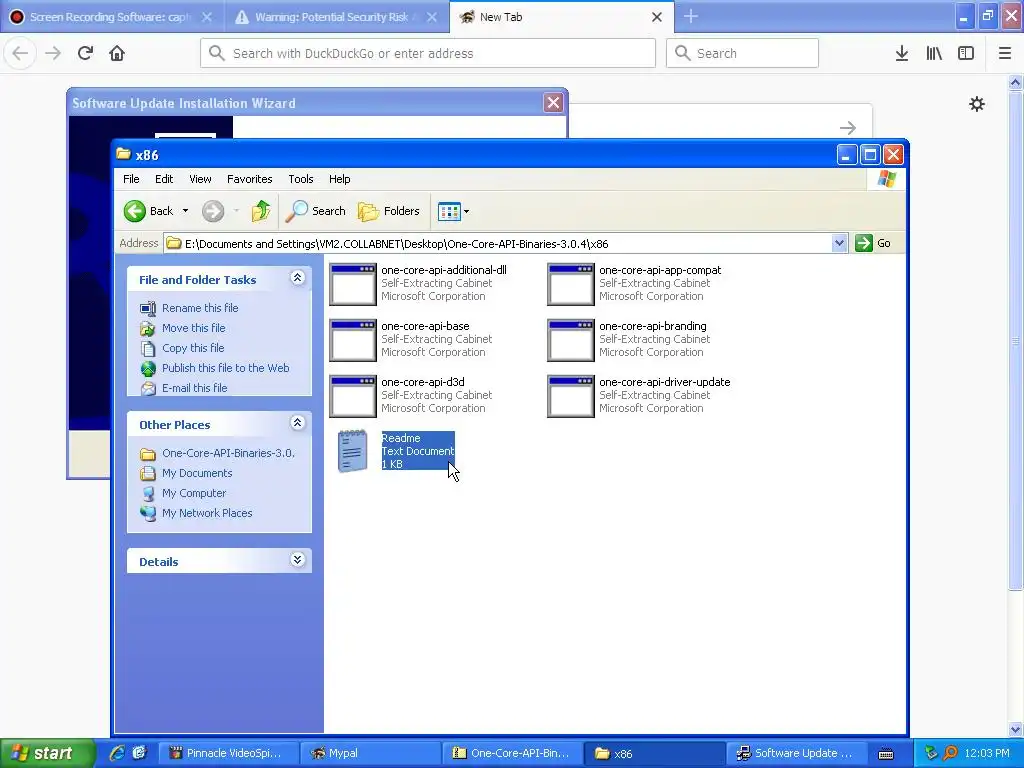
Task: Open a new browser tab with plus
Action: (x=691, y=16)
